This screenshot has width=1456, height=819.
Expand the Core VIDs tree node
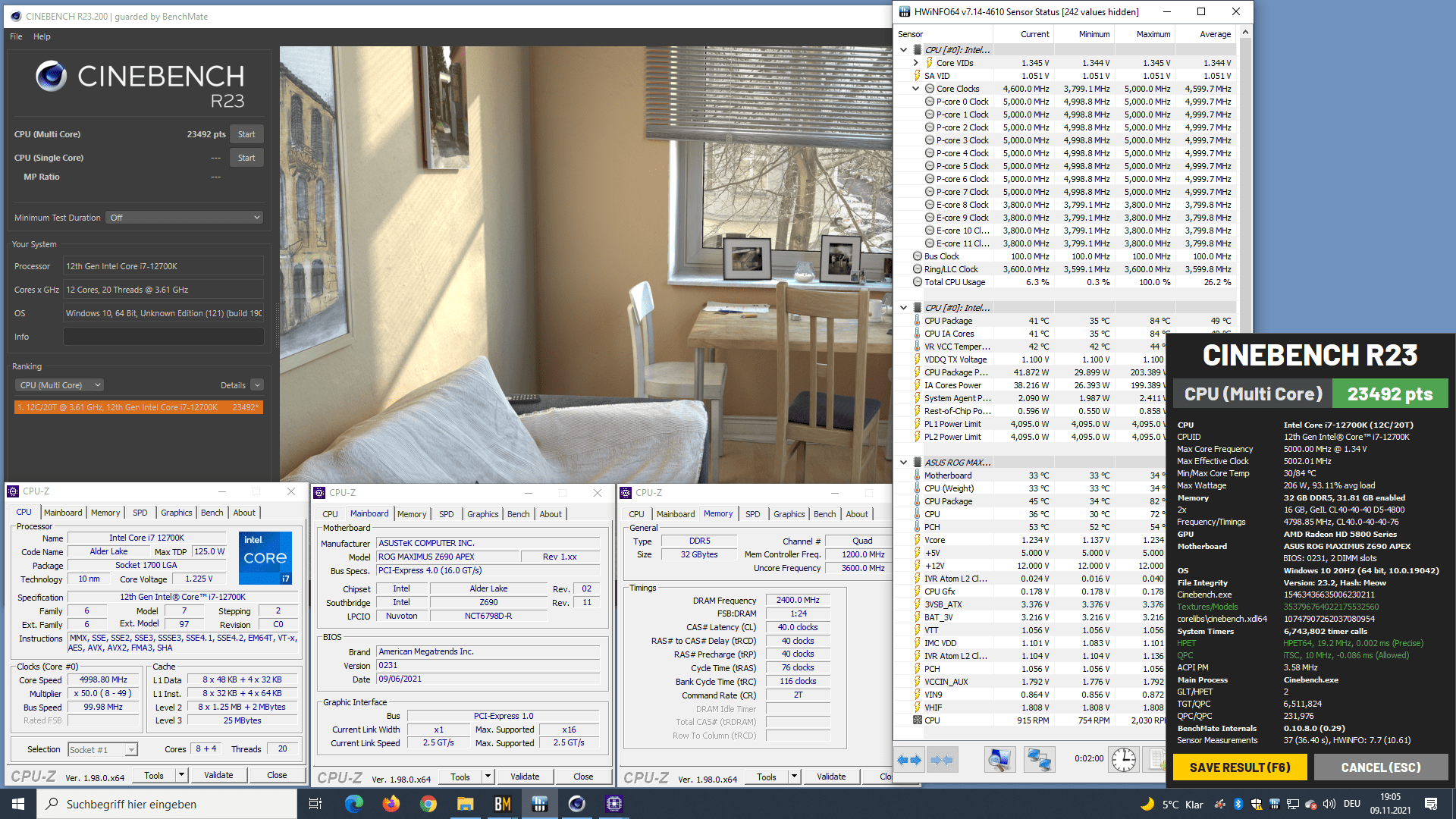coord(916,63)
